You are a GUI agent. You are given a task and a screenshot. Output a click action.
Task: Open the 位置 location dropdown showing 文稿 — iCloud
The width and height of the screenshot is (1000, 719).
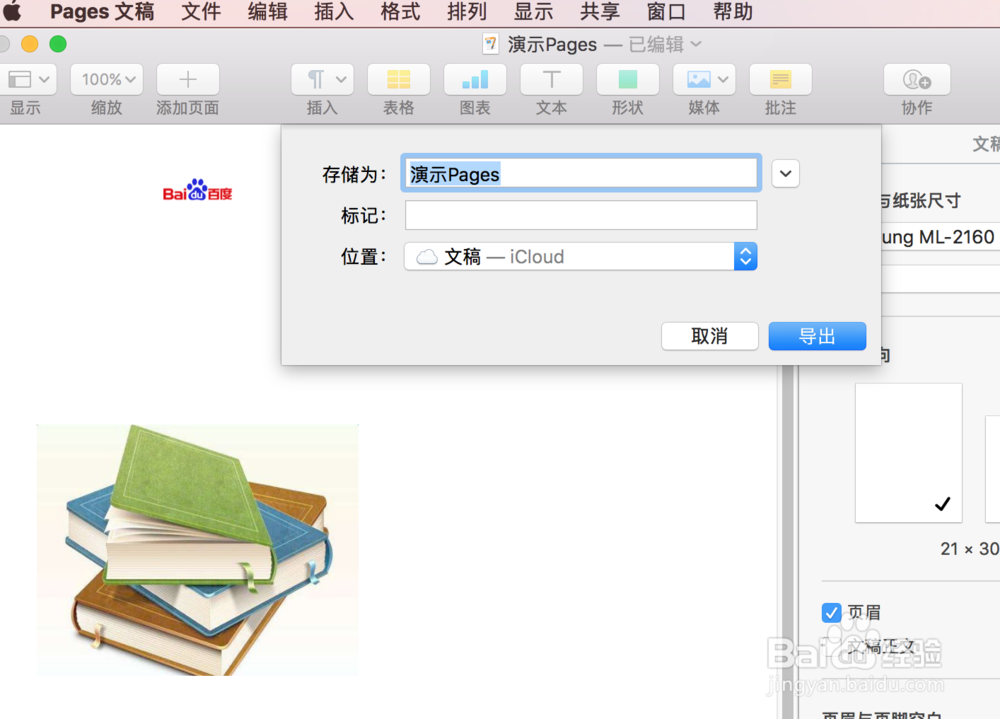coord(580,256)
